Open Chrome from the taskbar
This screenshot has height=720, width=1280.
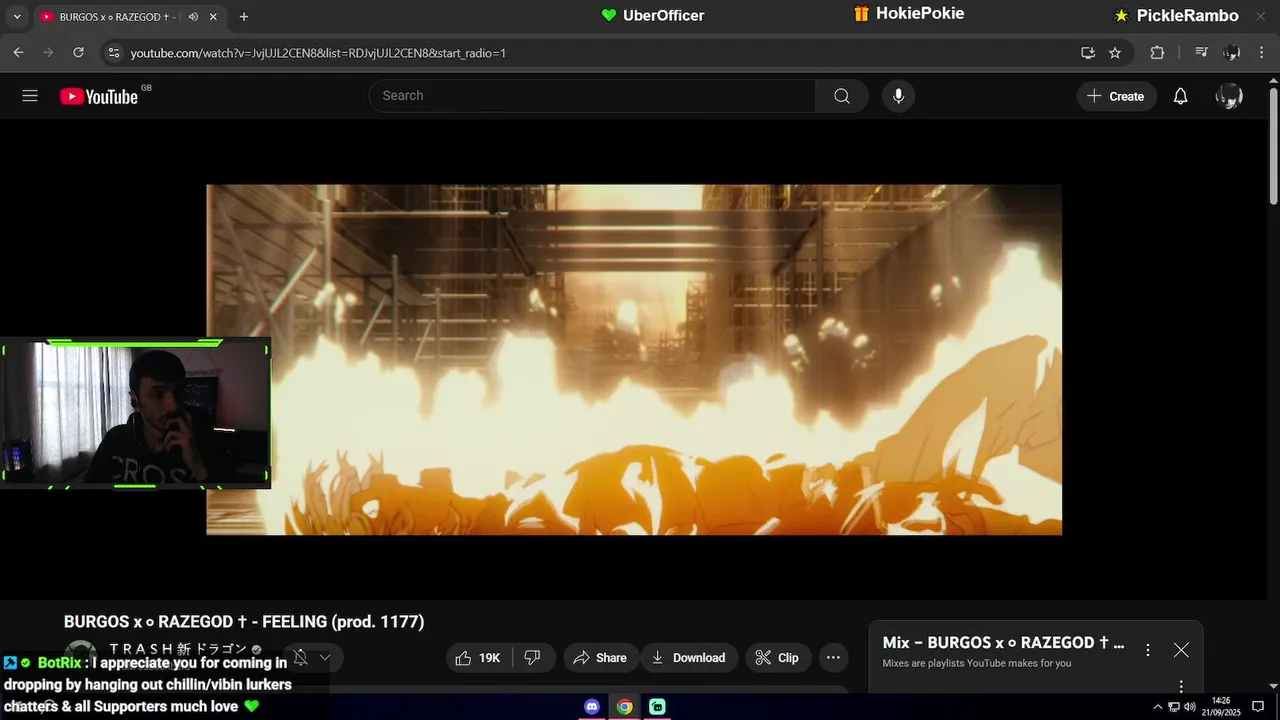click(x=624, y=707)
